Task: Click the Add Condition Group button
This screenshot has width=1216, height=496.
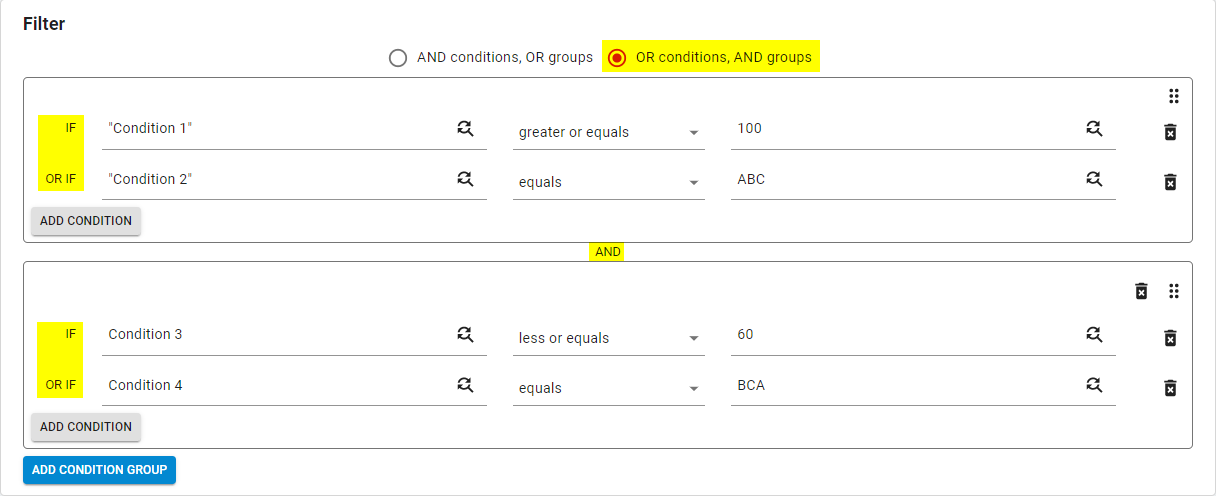Action: pyautogui.click(x=100, y=470)
